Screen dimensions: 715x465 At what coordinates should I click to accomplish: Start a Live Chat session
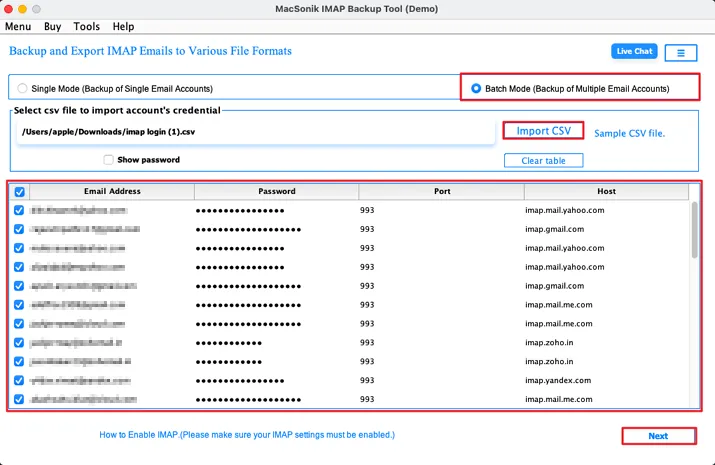pos(634,52)
